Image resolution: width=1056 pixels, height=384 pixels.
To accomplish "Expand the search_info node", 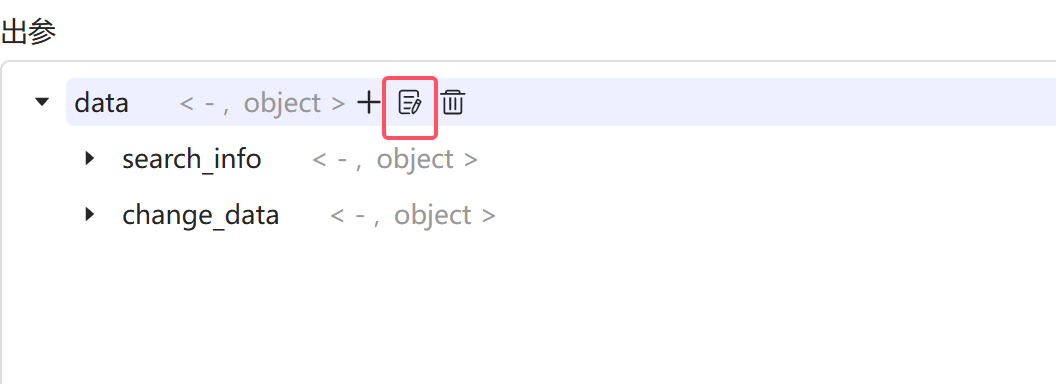I will pyautogui.click(x=90, y=159).
